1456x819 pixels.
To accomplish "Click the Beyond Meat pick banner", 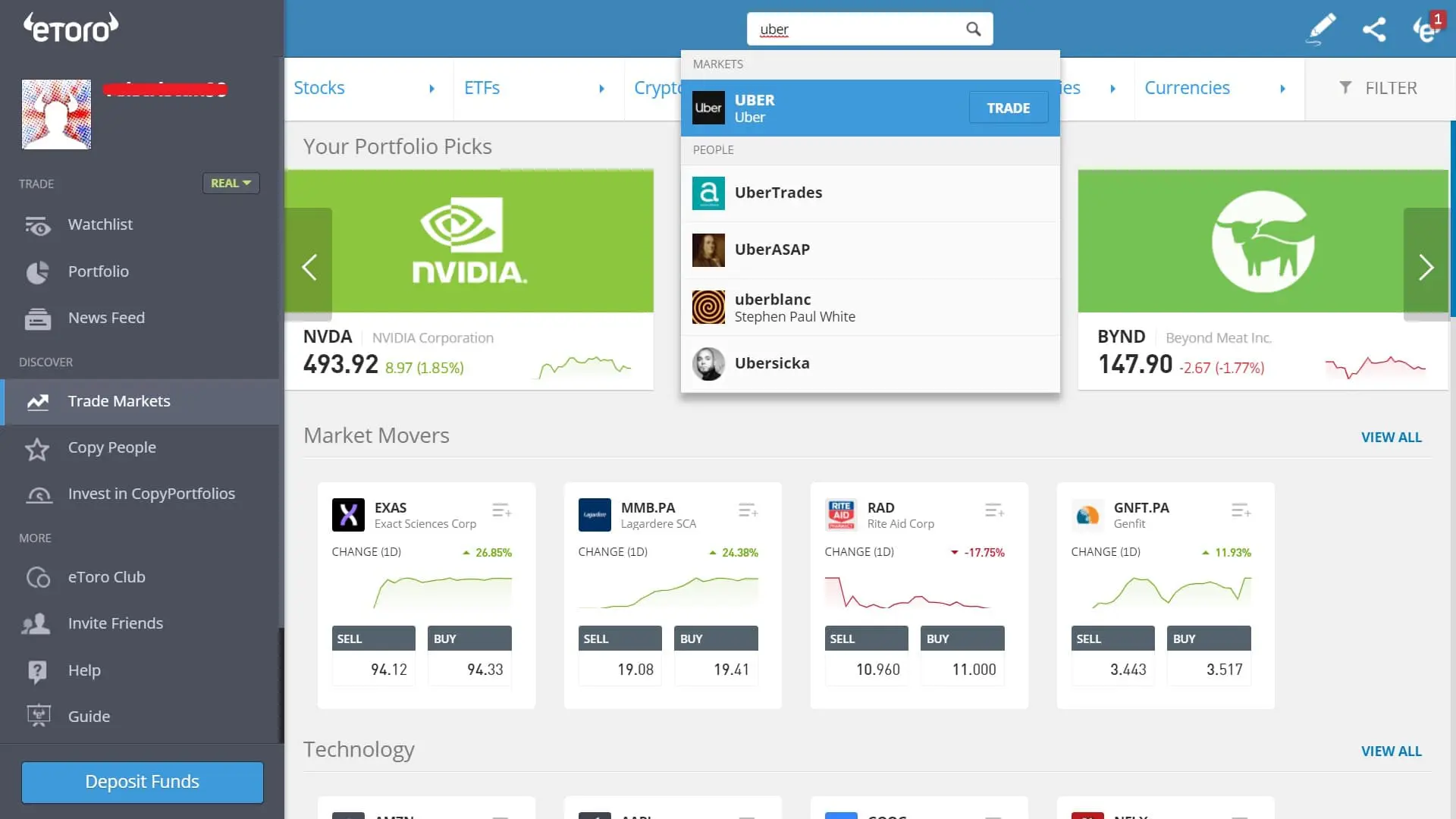I will 1263,240.
